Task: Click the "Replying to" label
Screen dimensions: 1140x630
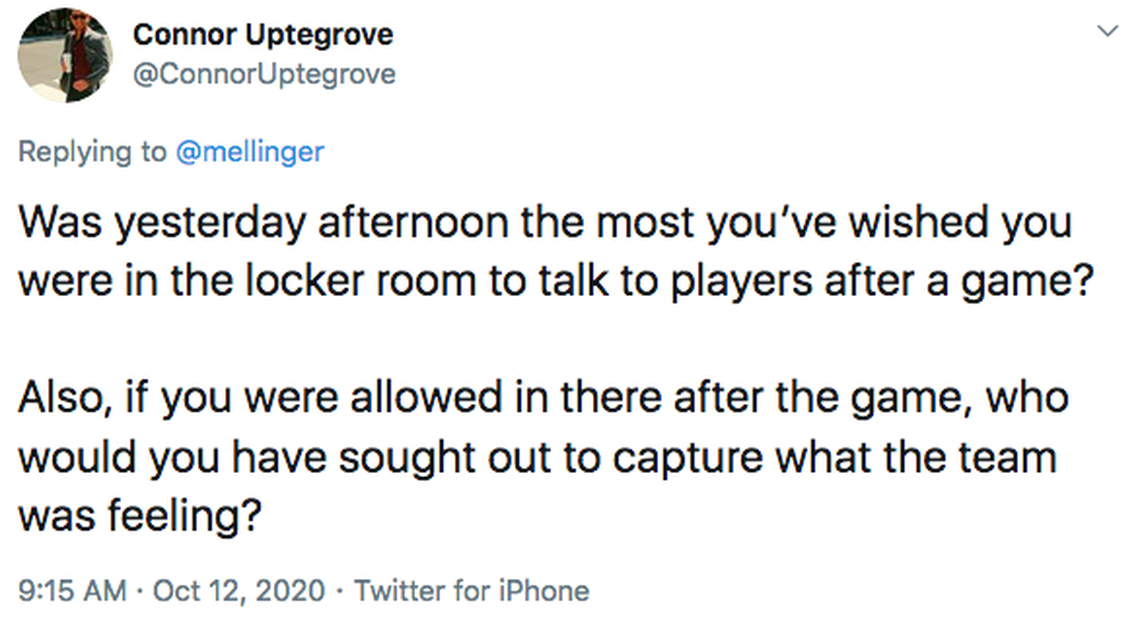Action: (x=93, y=151)
